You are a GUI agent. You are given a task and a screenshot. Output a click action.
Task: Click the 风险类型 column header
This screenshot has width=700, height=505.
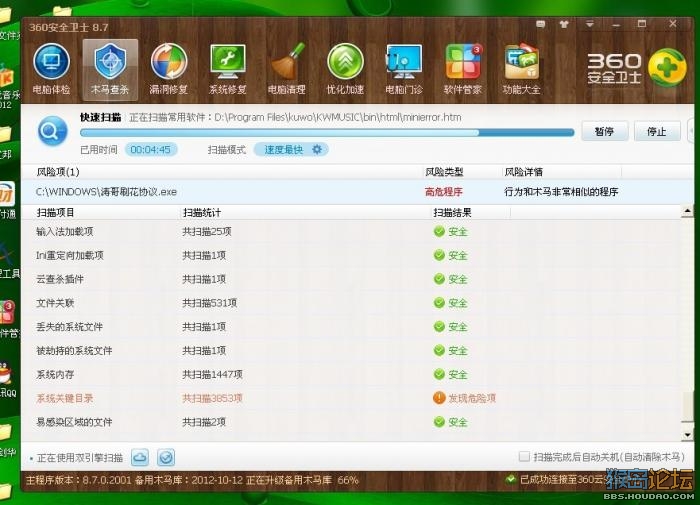click(444, 172)
